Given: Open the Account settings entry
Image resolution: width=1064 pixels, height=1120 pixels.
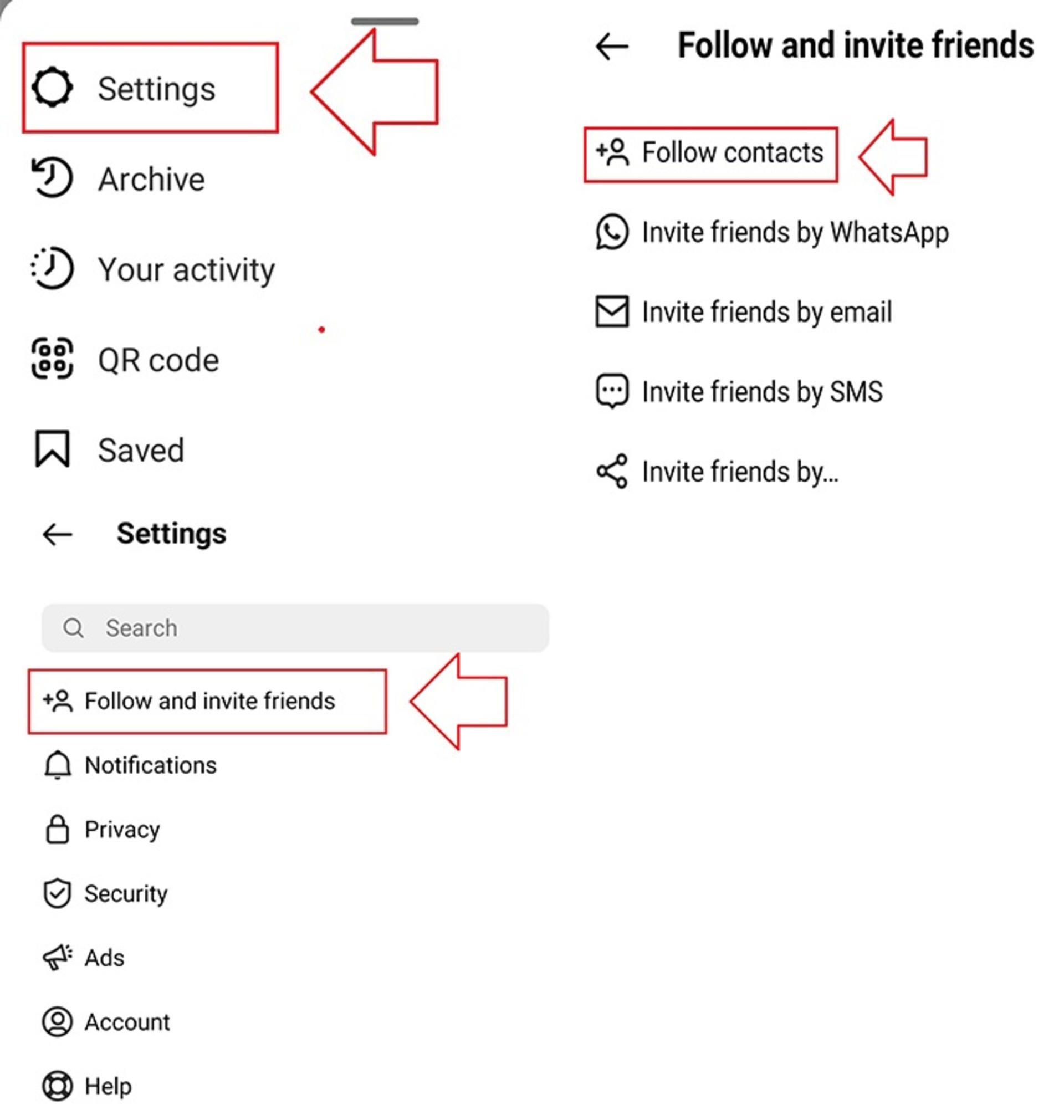Looking at the screenshot, I should click(x=106, y=1022).
